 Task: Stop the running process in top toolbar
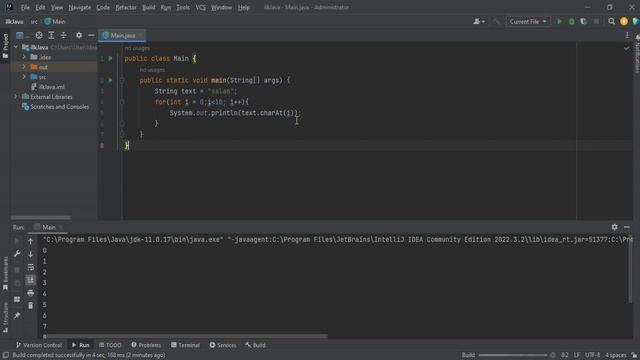tap(596, 22)
